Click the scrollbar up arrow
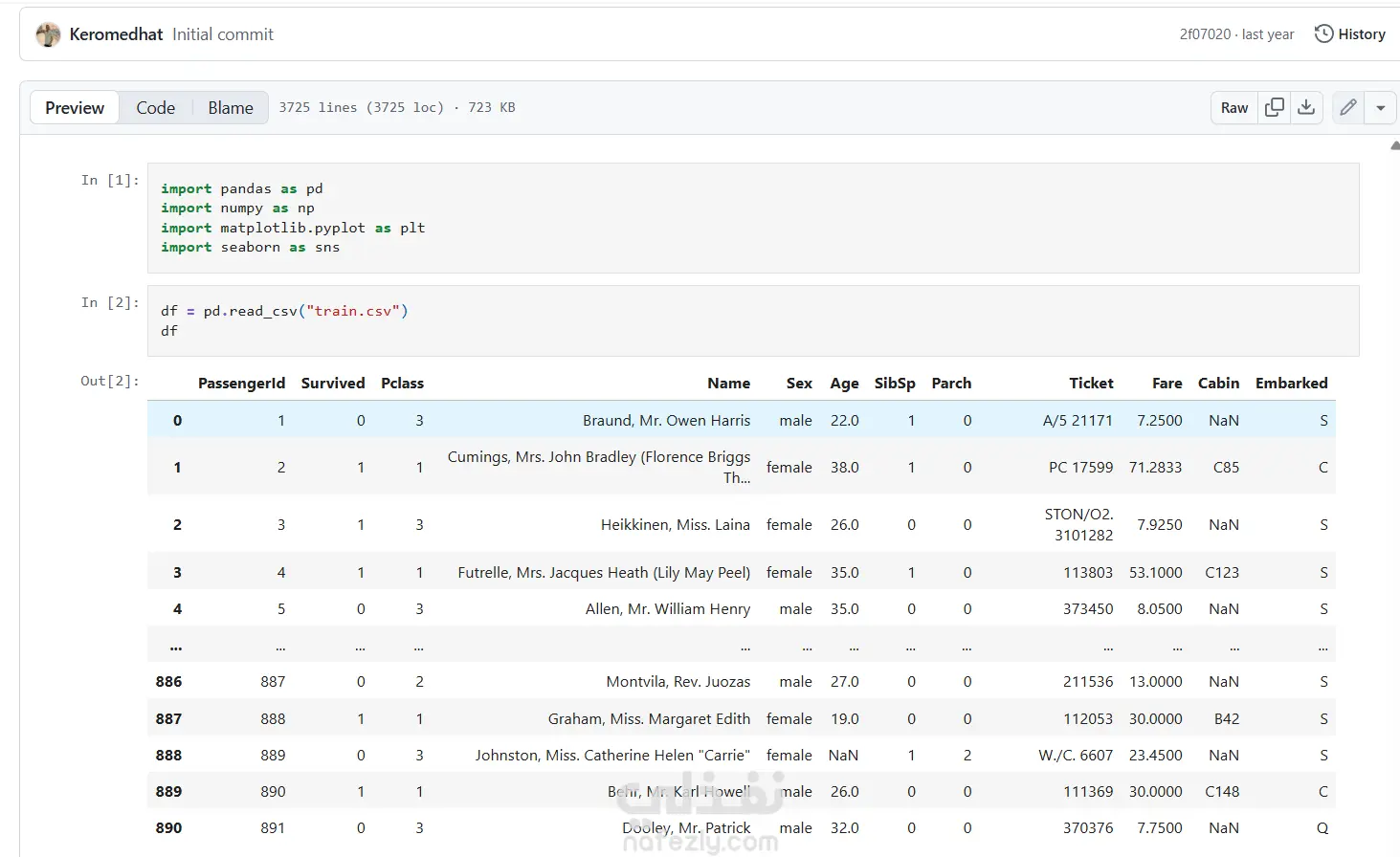The height and width of the screenshot is (857, 1400). click(1395, 146)
